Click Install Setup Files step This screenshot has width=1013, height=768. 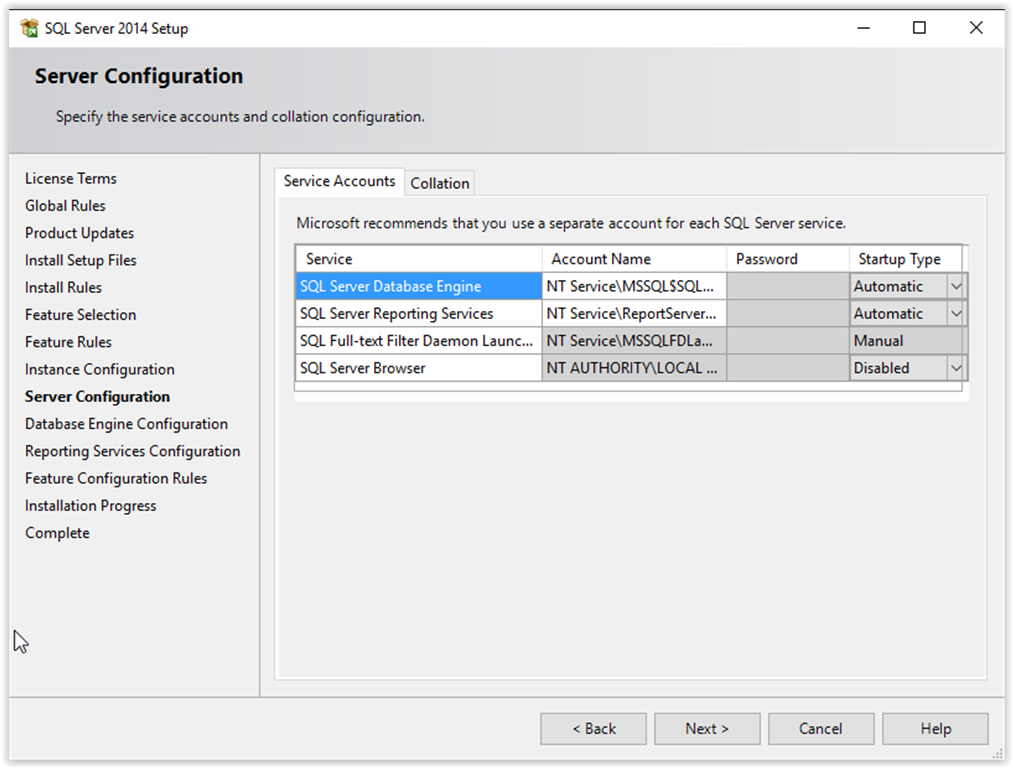[x=81, y=260]
